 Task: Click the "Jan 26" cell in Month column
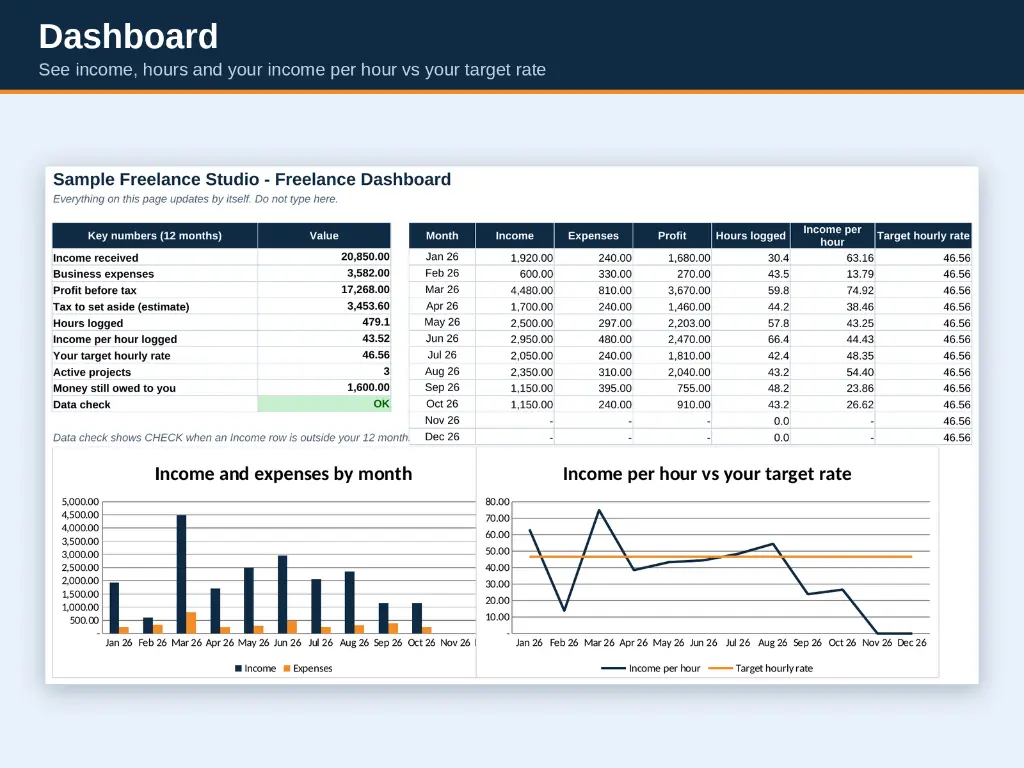[442, 257]
